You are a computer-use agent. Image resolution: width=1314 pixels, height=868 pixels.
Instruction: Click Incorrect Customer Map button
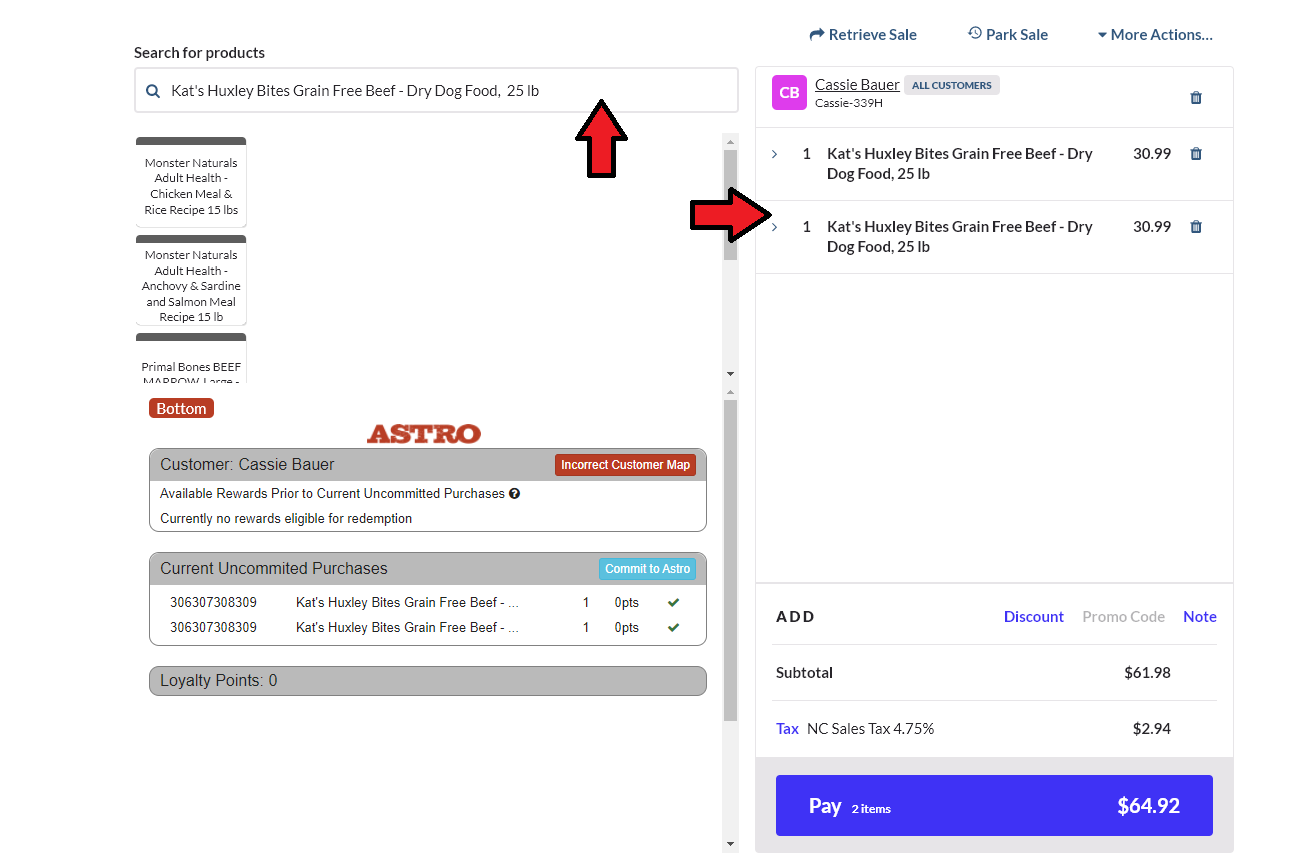(625, 465)
